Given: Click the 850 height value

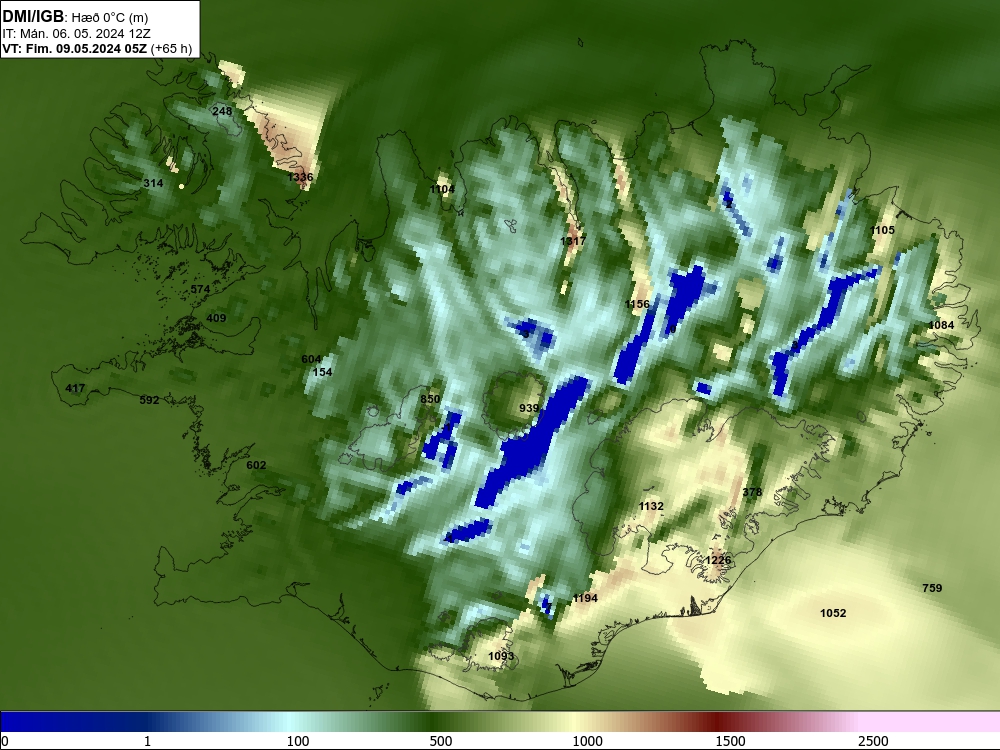Looking at the screenshot, I should point(430,399).
